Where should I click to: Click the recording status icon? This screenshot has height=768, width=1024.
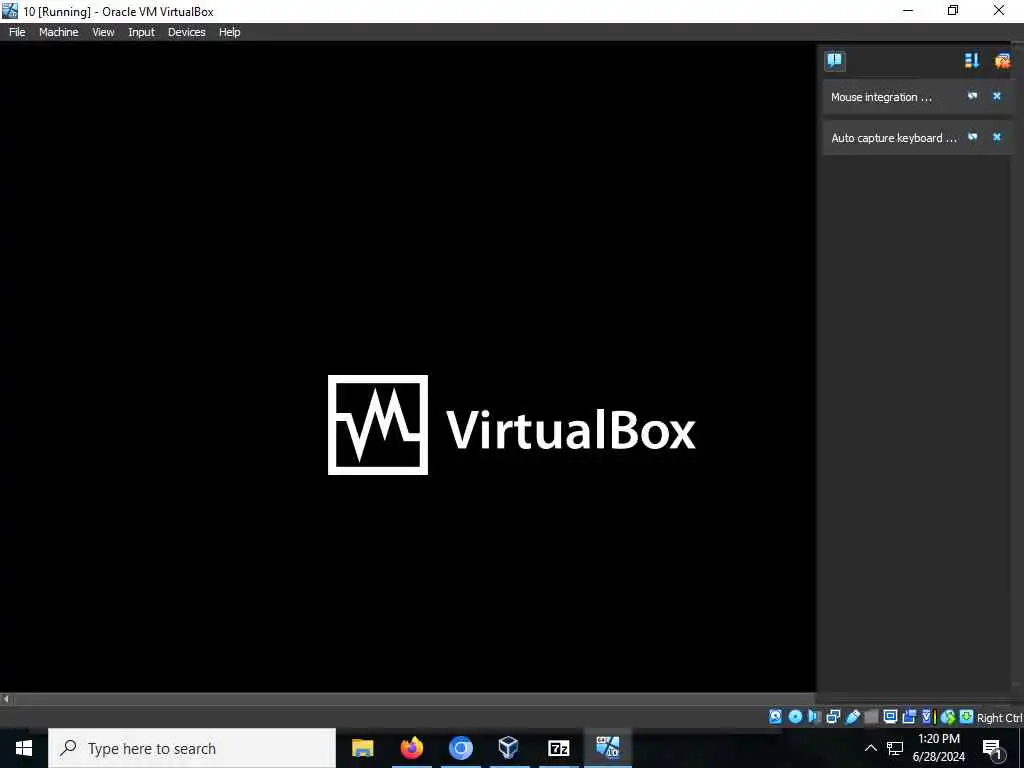908,716
